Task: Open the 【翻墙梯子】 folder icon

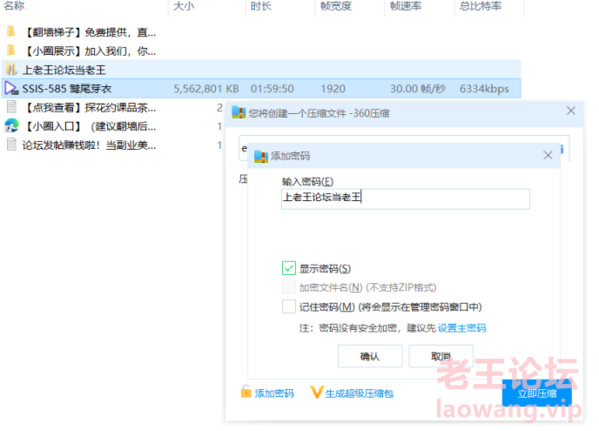Action: click(11, 32)
